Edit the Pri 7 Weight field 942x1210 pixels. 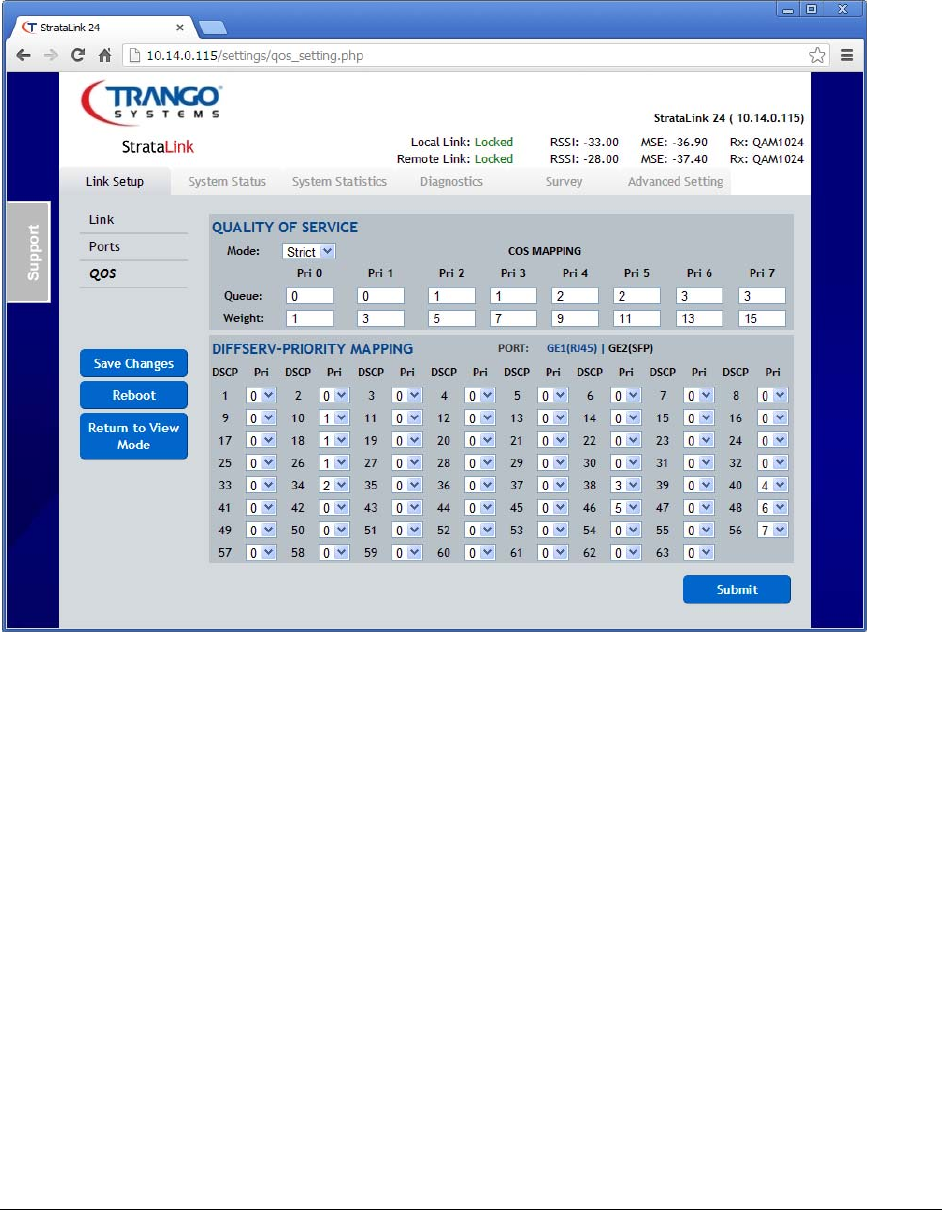click(762, 318)
